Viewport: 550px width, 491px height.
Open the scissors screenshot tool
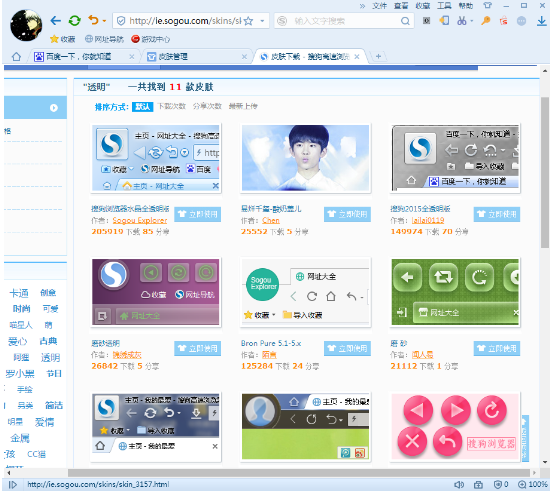pyautogui.click(x=462, y=21)
